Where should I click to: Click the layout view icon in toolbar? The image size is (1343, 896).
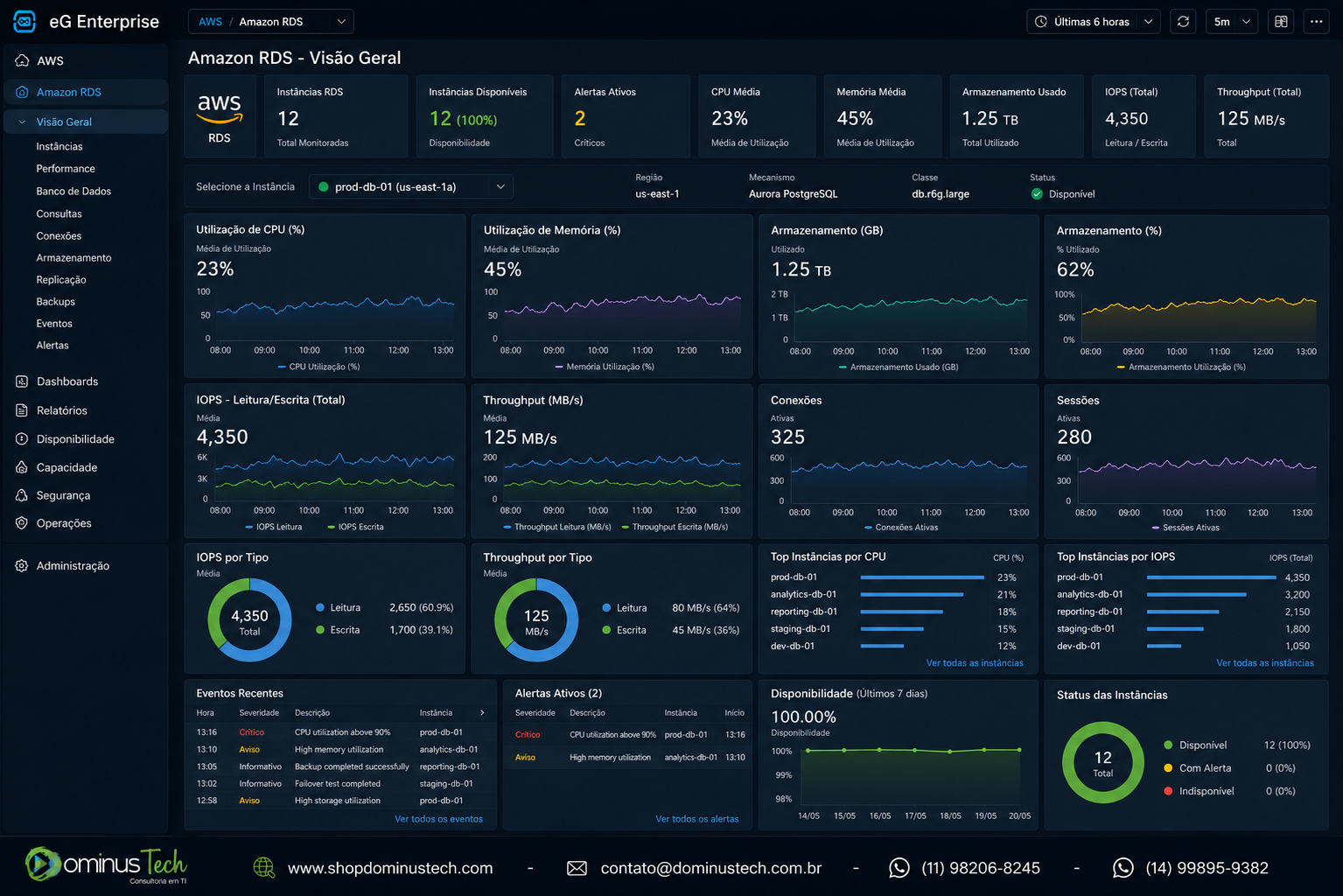pos(1281,22)
